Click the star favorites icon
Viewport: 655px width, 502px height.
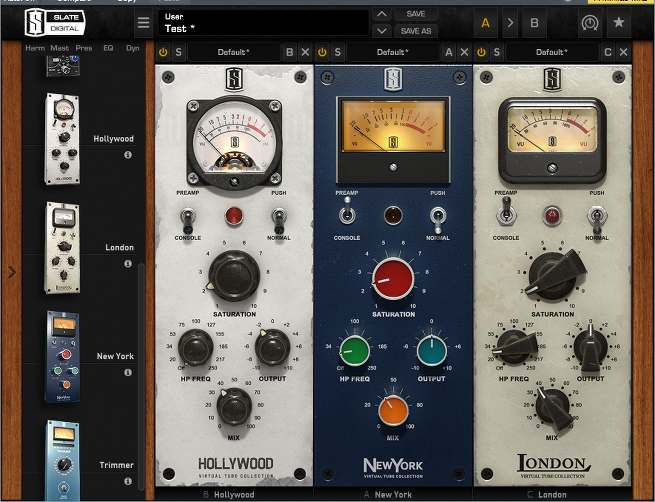(619, 23)
